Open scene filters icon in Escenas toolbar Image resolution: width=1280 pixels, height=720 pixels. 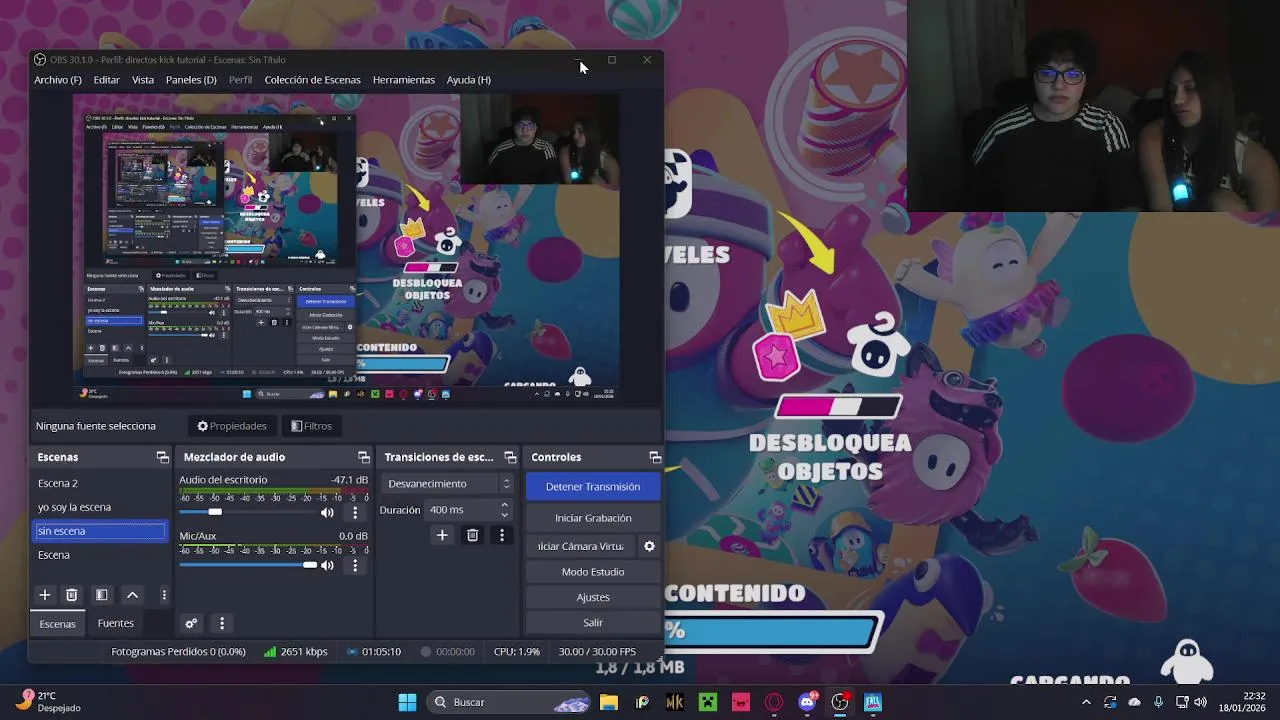(101, 595)
